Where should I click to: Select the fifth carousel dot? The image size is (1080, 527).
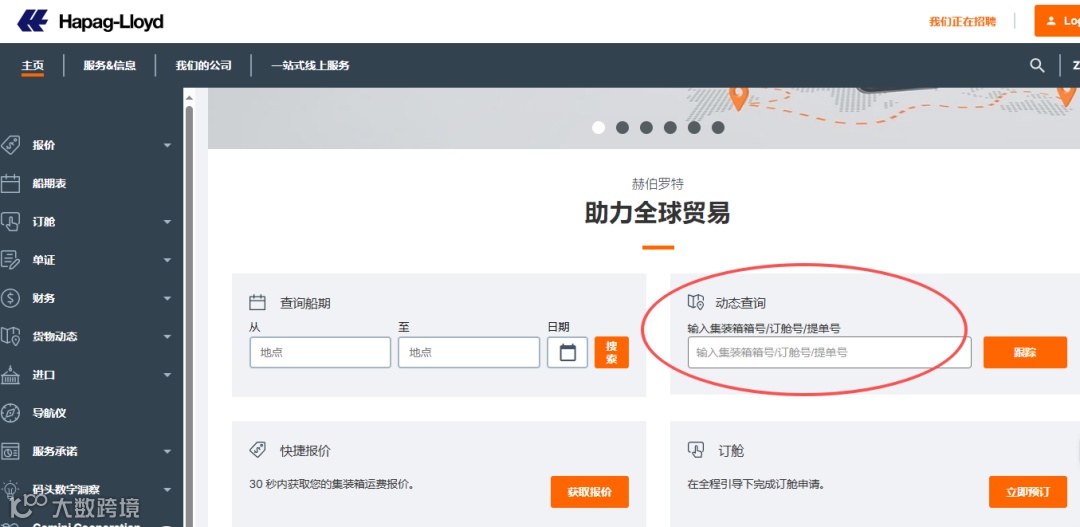pos(694,127)
